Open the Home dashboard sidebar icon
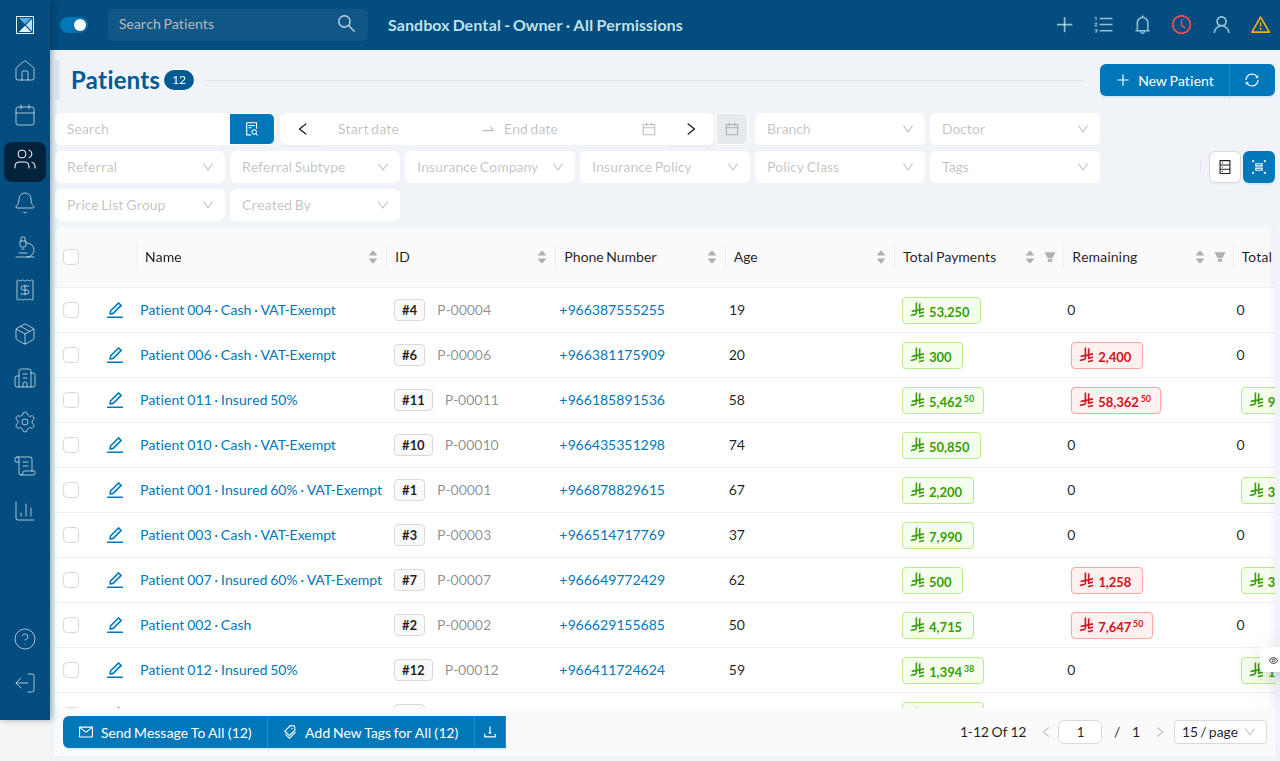This screenshot has width=1280, height=761. [x=25, y=71]
